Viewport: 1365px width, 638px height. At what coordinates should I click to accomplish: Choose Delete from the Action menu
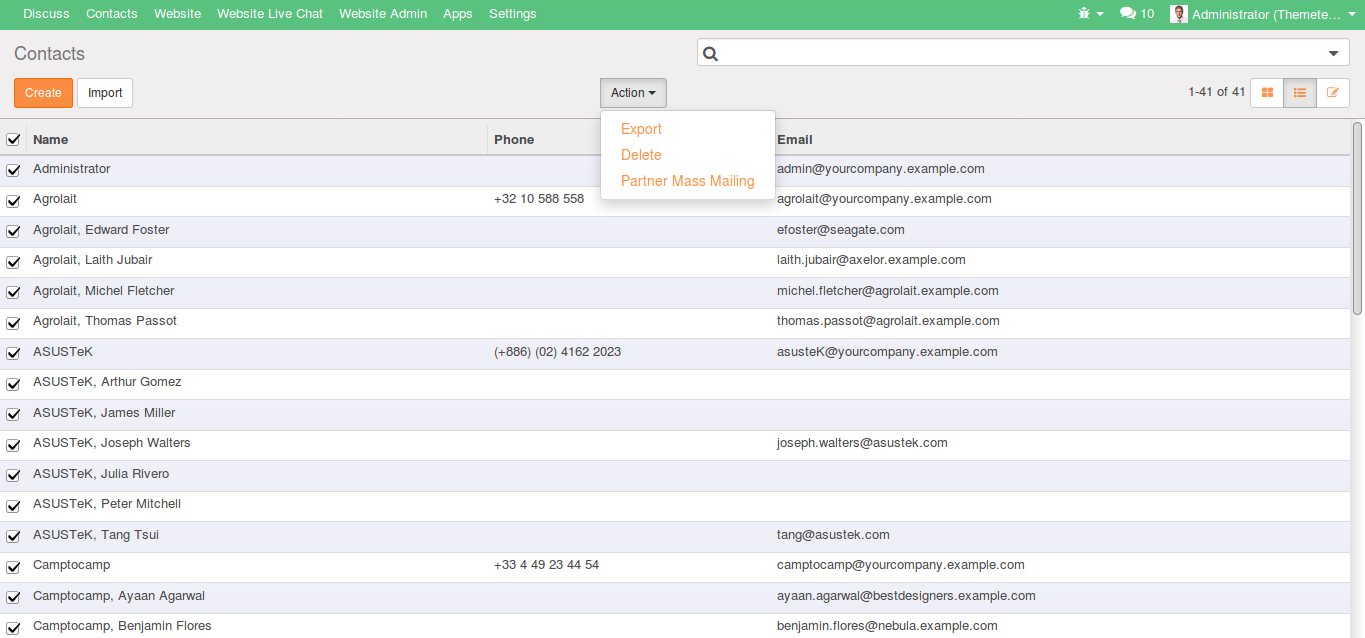641,155
